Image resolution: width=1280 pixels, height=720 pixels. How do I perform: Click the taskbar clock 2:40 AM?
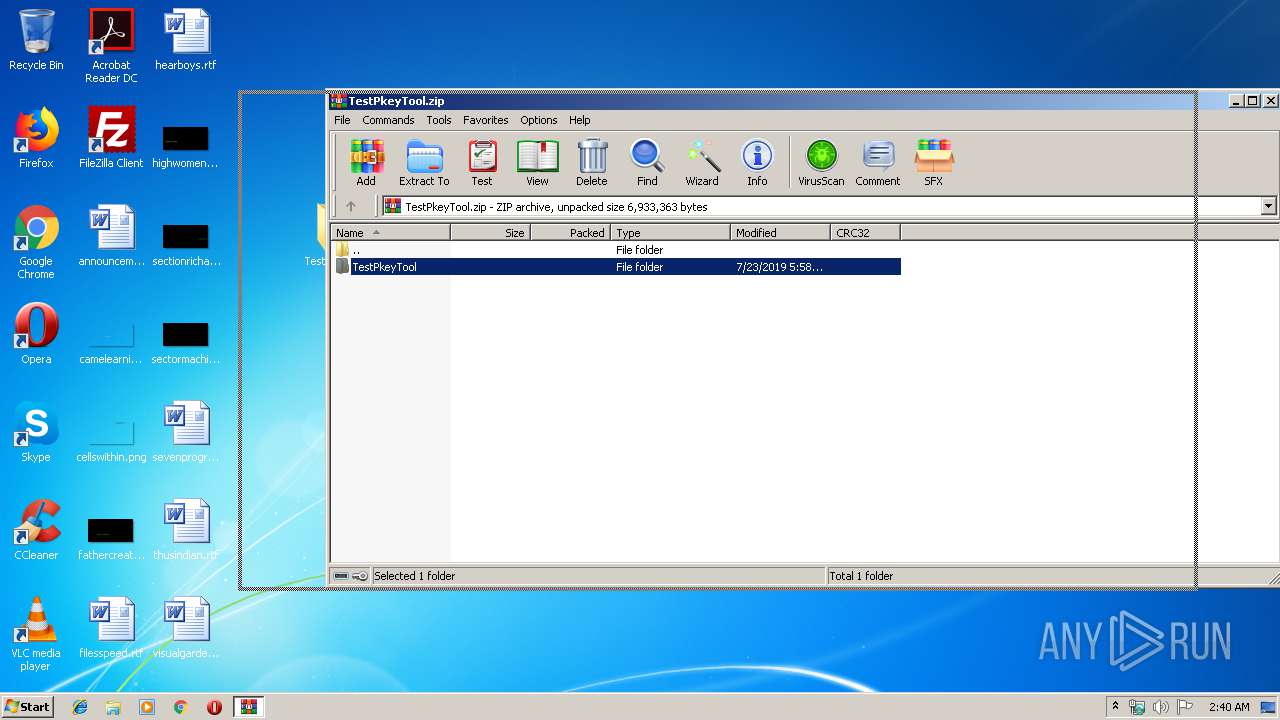1229,707
